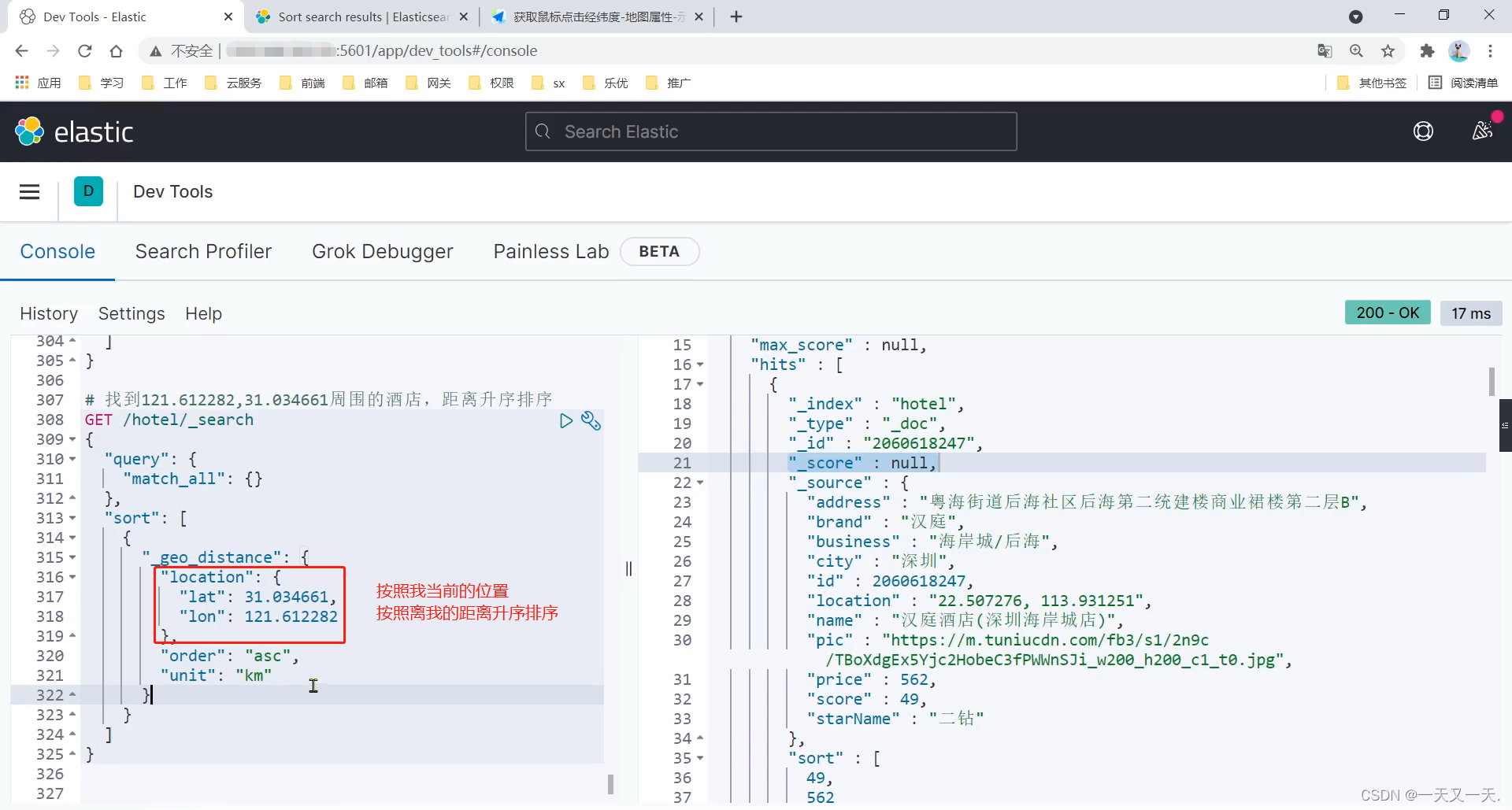Image resolution: width=1512 pixels, height=810 pixels.
Task: Open the wrench request options menu
Action: pos(591,420)
